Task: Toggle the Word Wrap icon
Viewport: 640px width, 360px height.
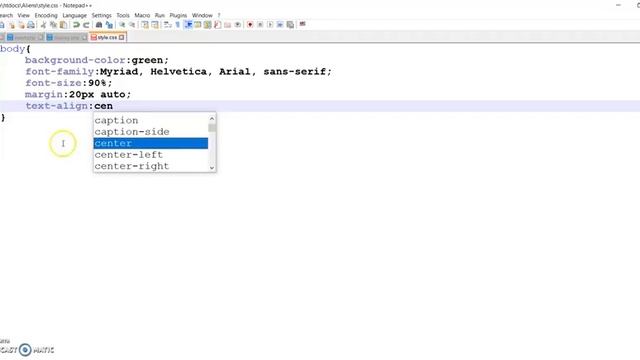Action: [167, 25]
